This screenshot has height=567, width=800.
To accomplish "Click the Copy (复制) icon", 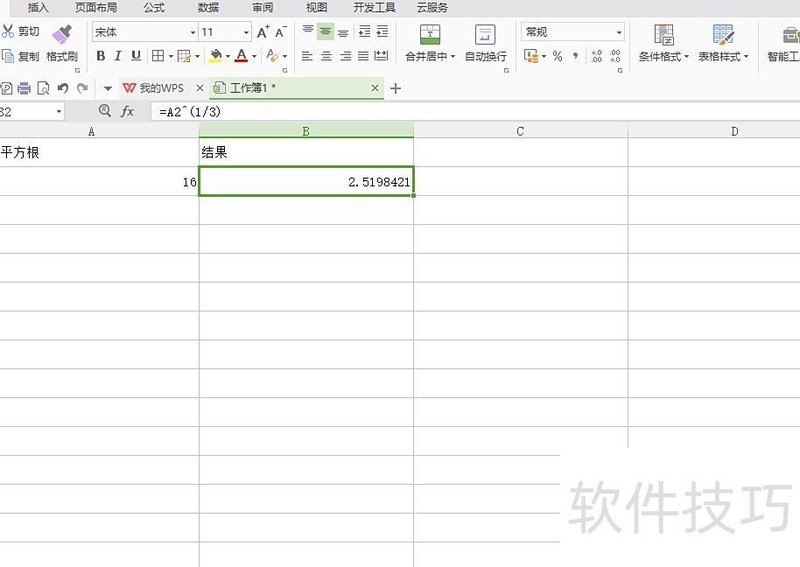I will [8, 56].
